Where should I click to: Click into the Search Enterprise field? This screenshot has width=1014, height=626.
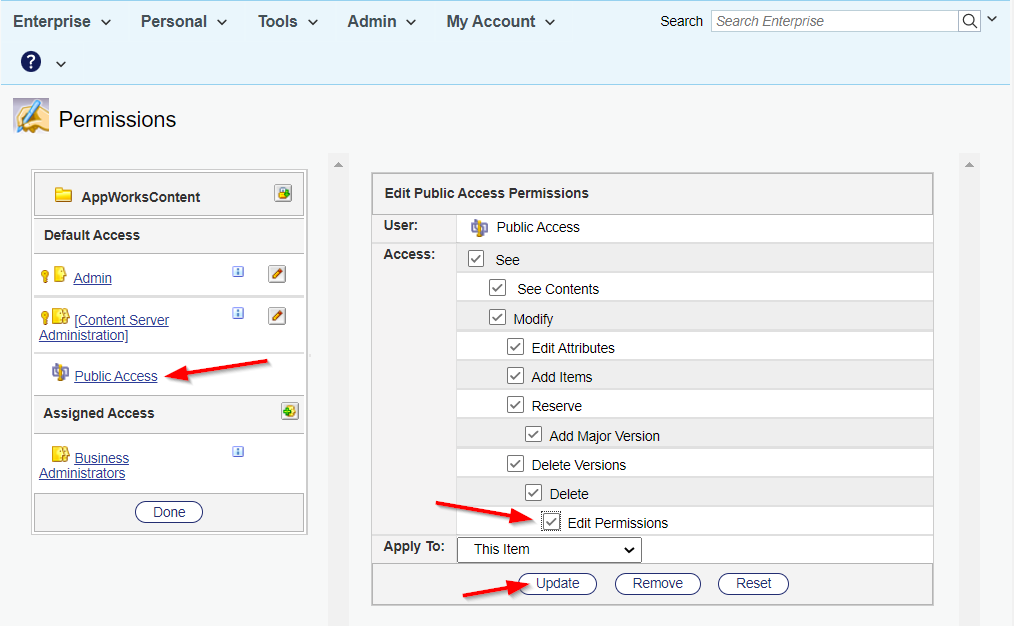833,21
